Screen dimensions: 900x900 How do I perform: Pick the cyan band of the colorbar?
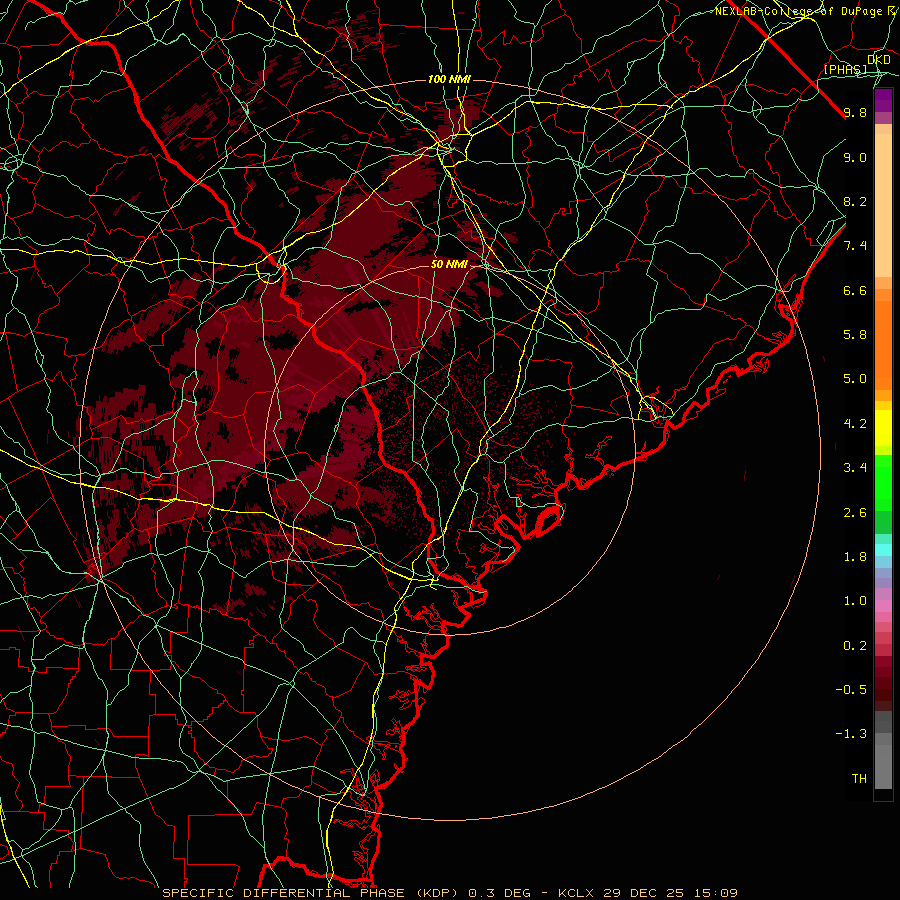883,550
